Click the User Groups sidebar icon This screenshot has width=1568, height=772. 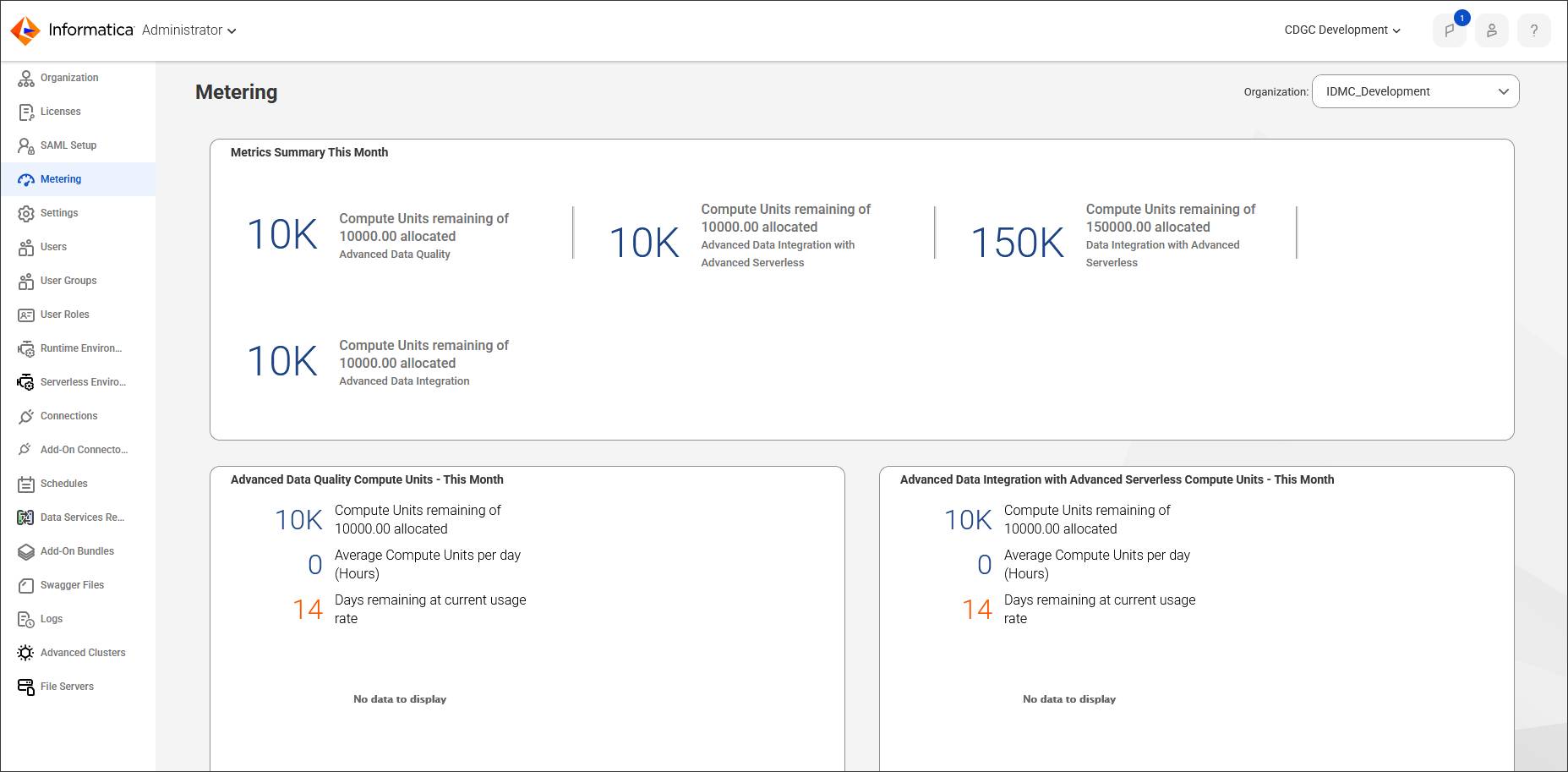tap(26, 281)
